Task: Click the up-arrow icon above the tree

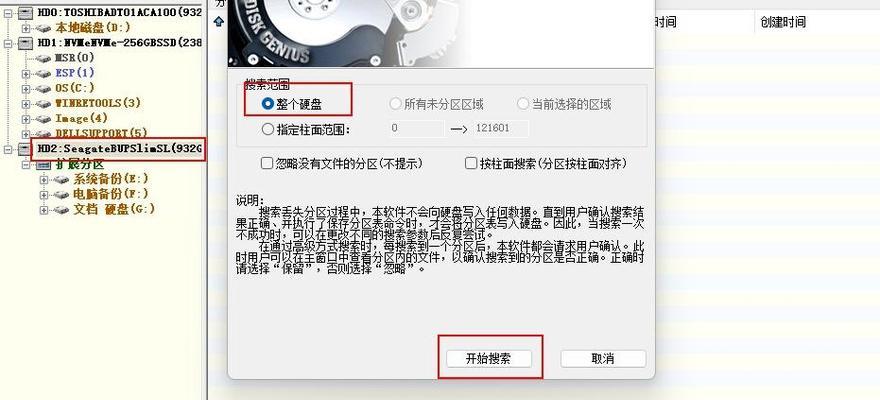Action: pos(219,22)
